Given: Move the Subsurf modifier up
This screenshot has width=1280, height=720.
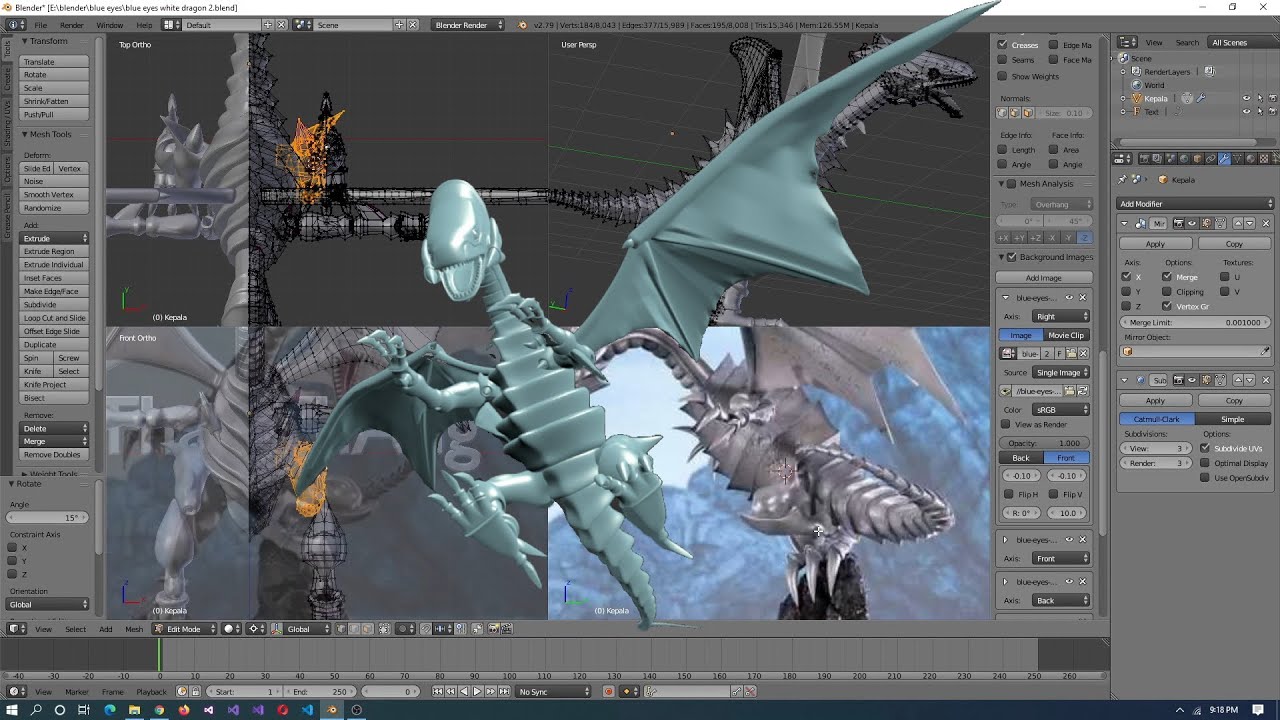Looking at the screenshot, I should 1238,380.
